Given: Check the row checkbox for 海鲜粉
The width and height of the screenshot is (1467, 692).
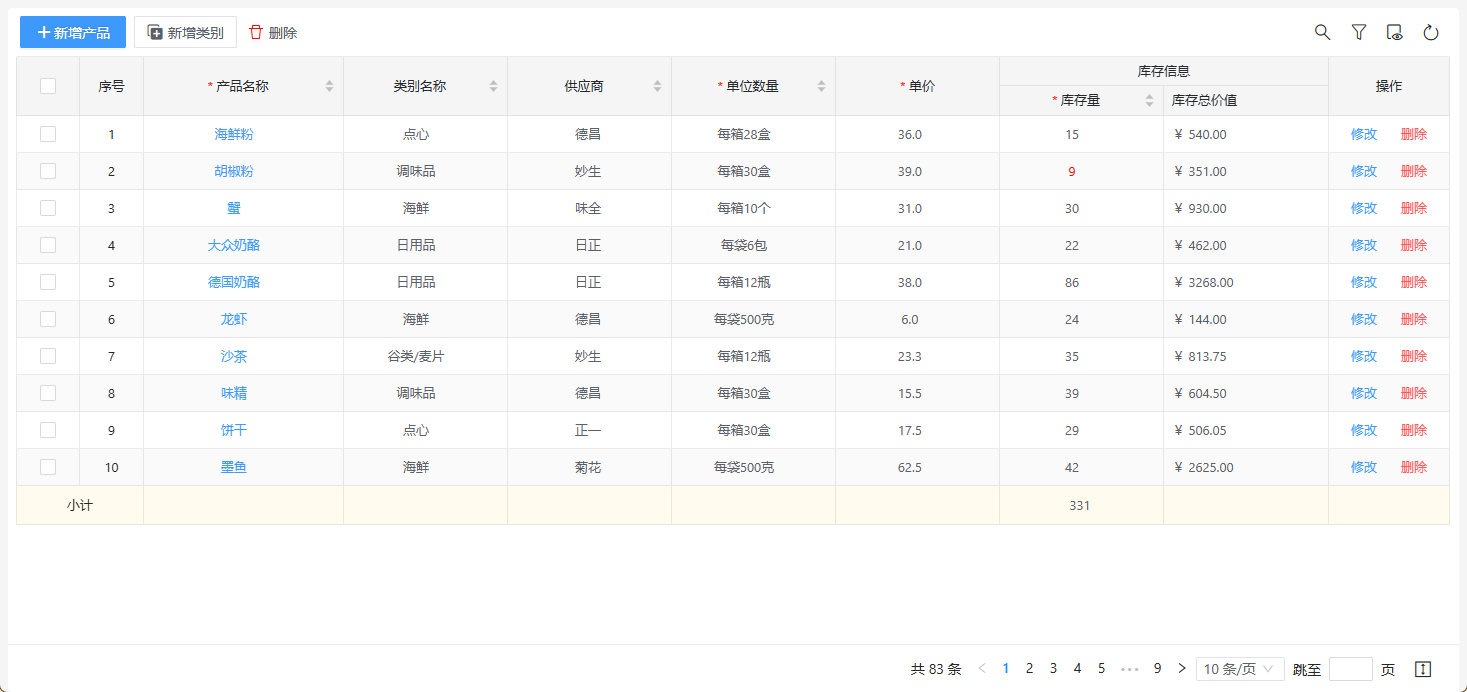Looking at the screenshot, I should [x=48, y=134].
